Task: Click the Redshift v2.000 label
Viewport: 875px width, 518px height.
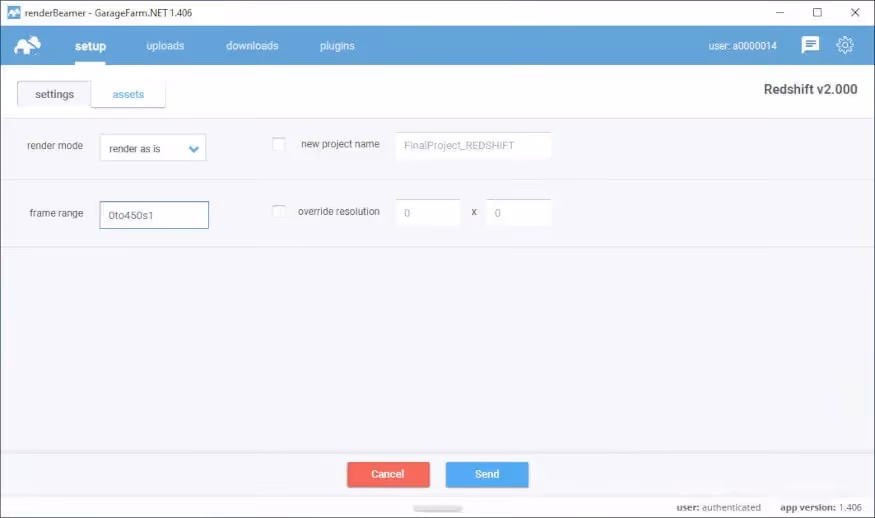Action: pos(810,89)
